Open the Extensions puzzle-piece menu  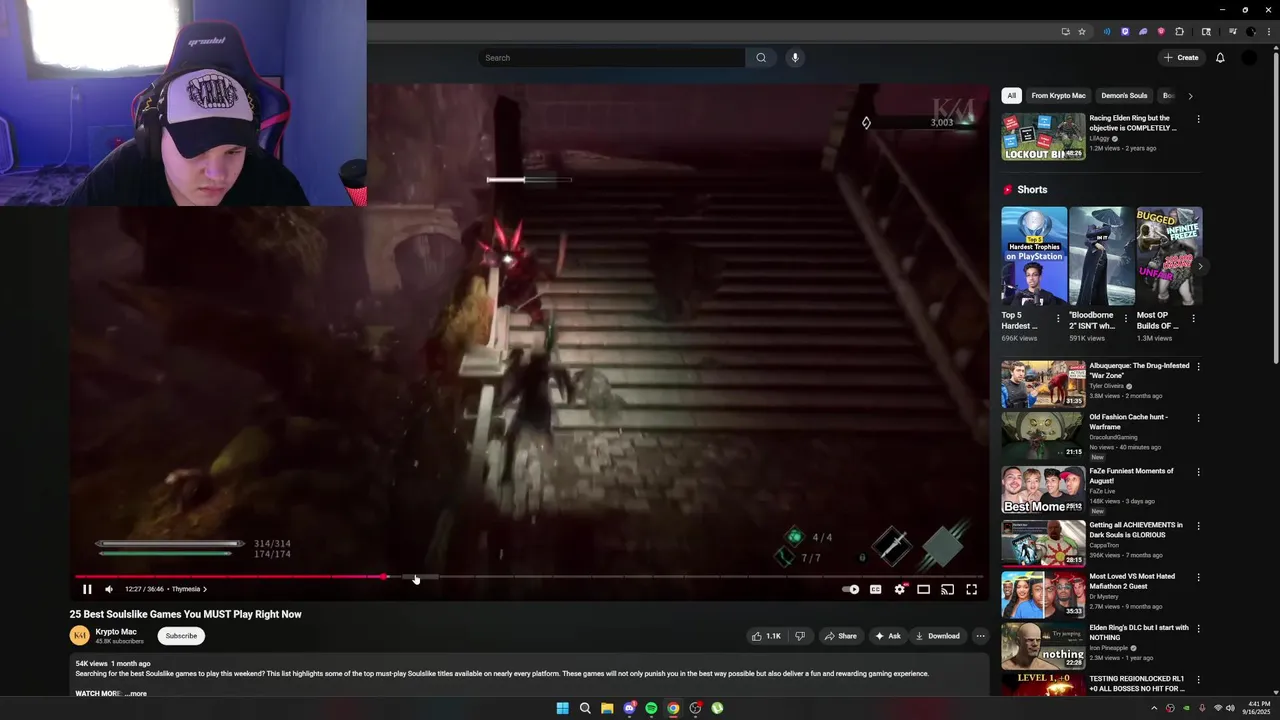pos(1179,32)
